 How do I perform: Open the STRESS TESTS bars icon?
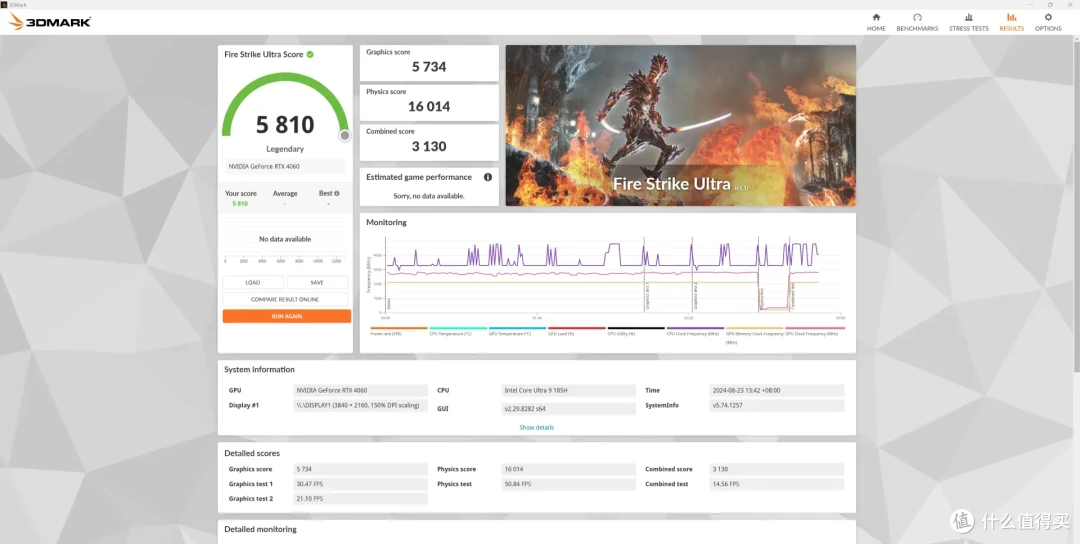(968, 17)
